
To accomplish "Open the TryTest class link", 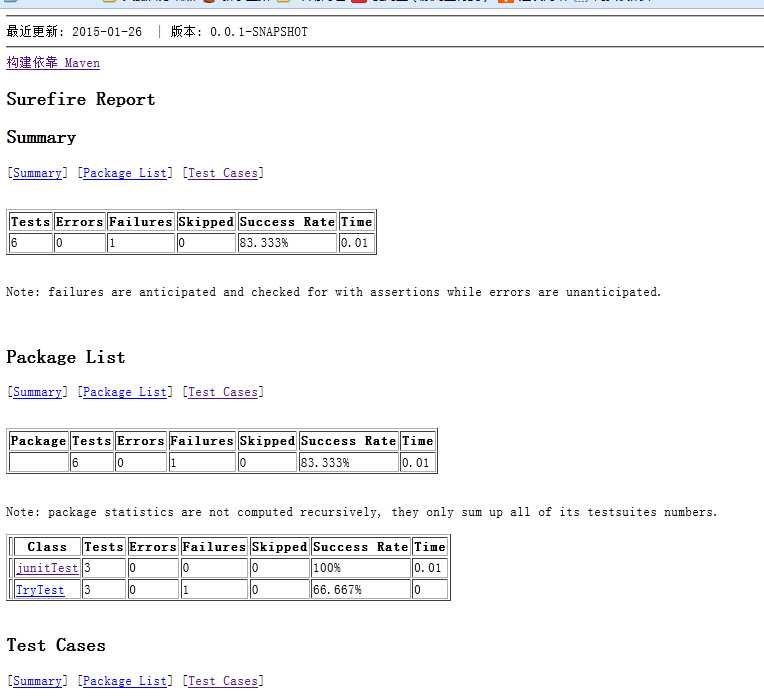I will tap(40, 590).
